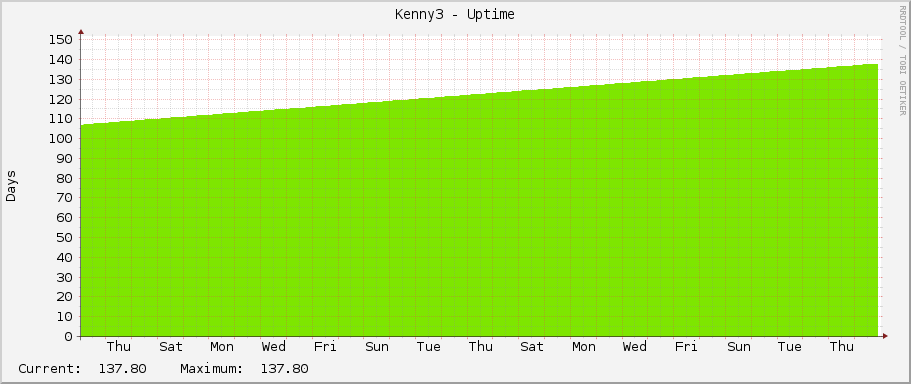Select the "120" value on the Days axis
911x384 pixels.
(x=61, y=99)
